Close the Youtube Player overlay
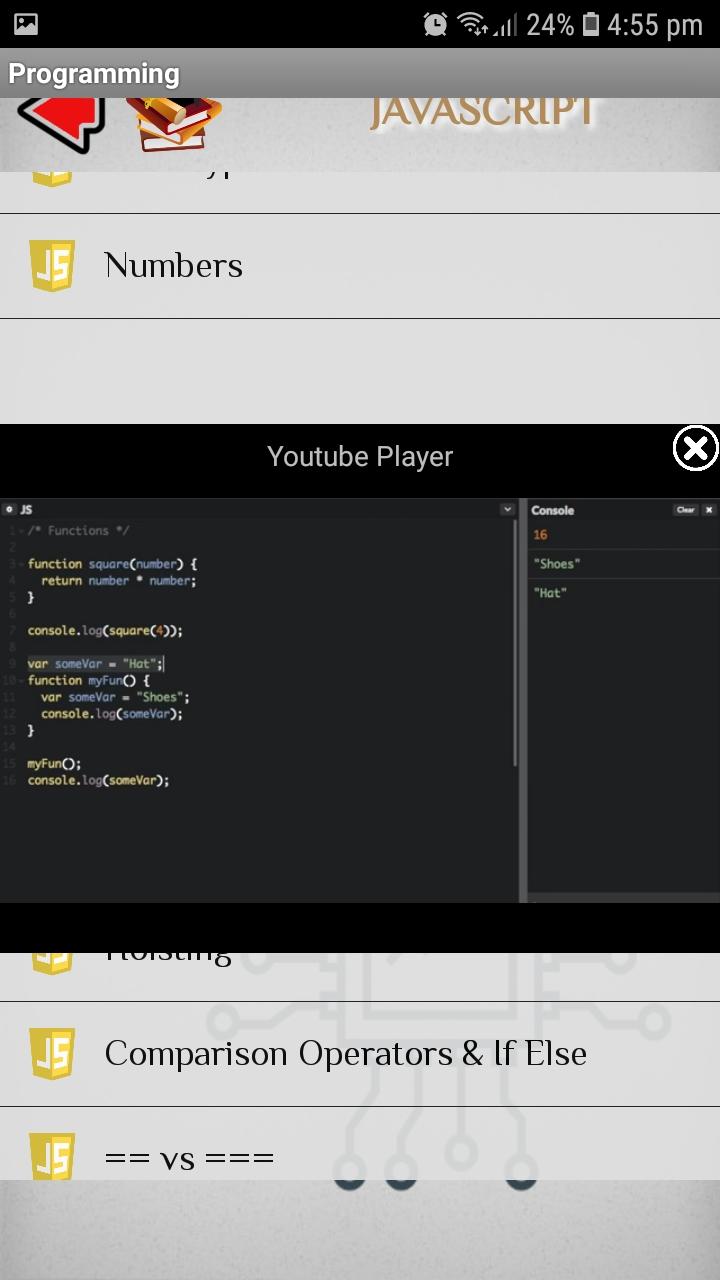Viewport: 720px width, 1280px height. pyautogui.click(x=695, y=449)
